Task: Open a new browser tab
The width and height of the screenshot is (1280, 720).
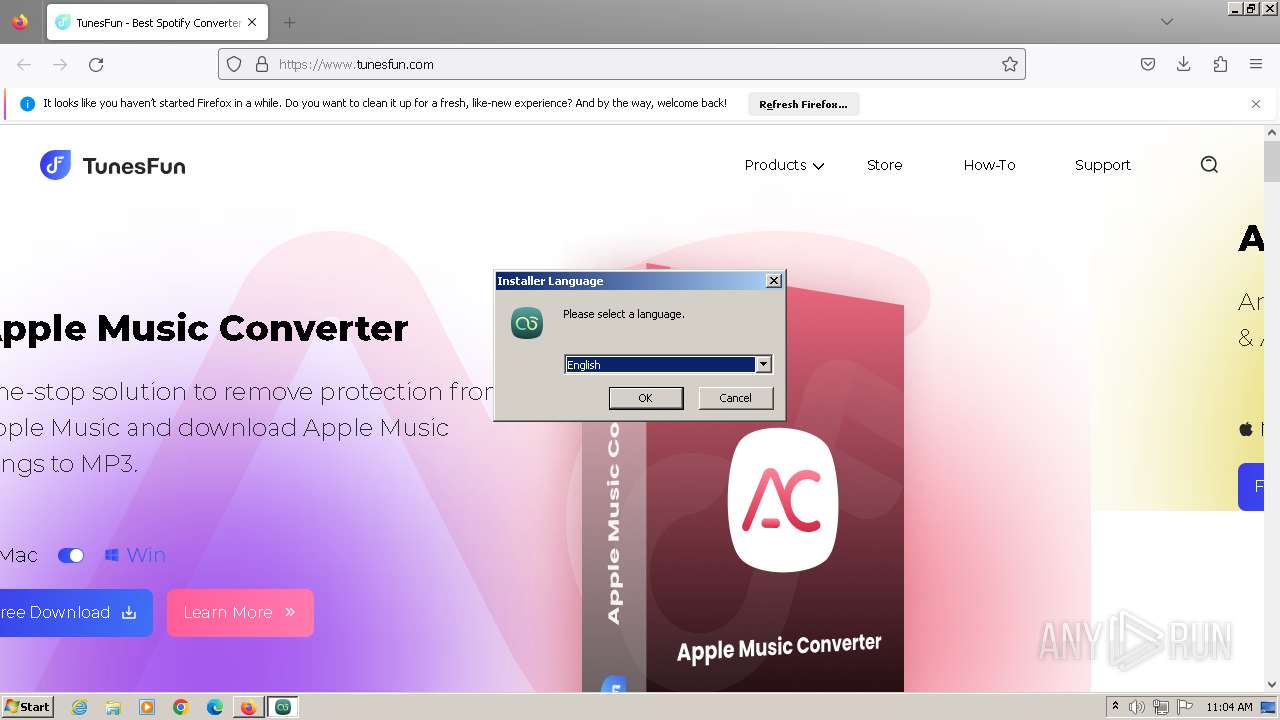Action: (x=289, y=22)
